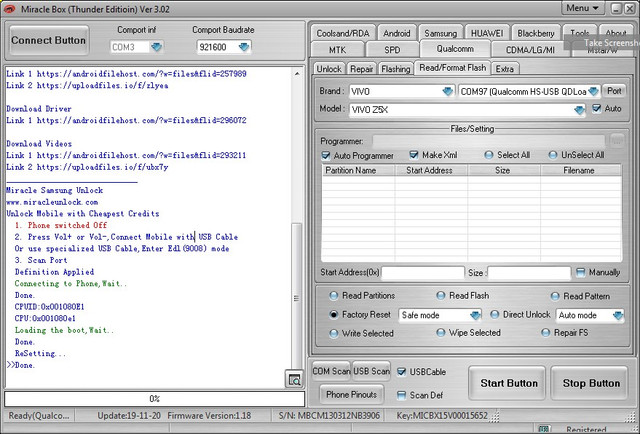Expand the Brand VIVO dropdown
Image resolution: width=640 pixels, height=434 pixels.
[x=448, y=91]
